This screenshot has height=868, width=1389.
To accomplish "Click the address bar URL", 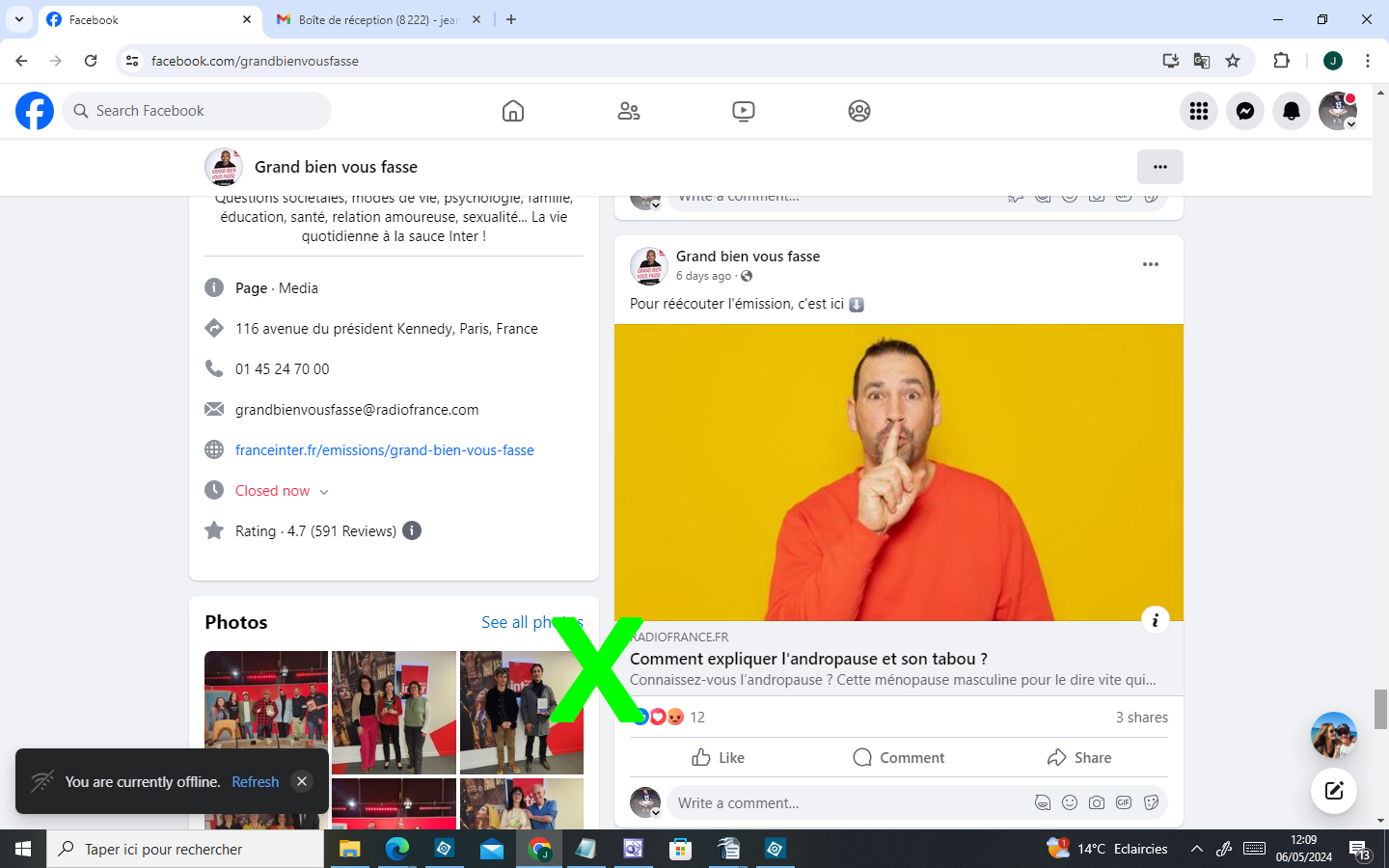I will [255, 61].
